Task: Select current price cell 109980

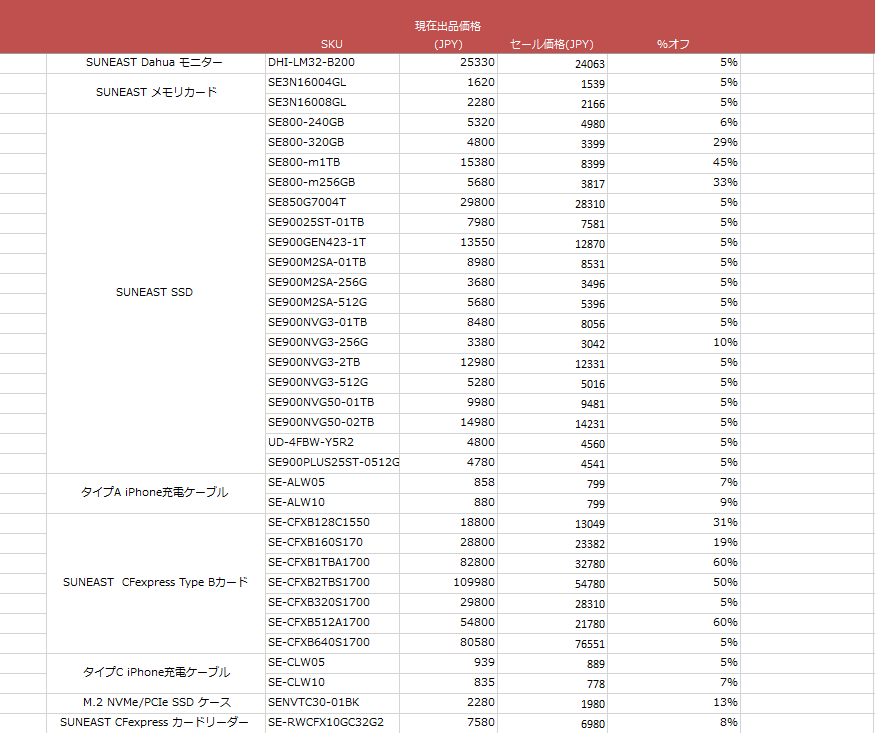Action: pyautogui.click(x=449, y=583)
